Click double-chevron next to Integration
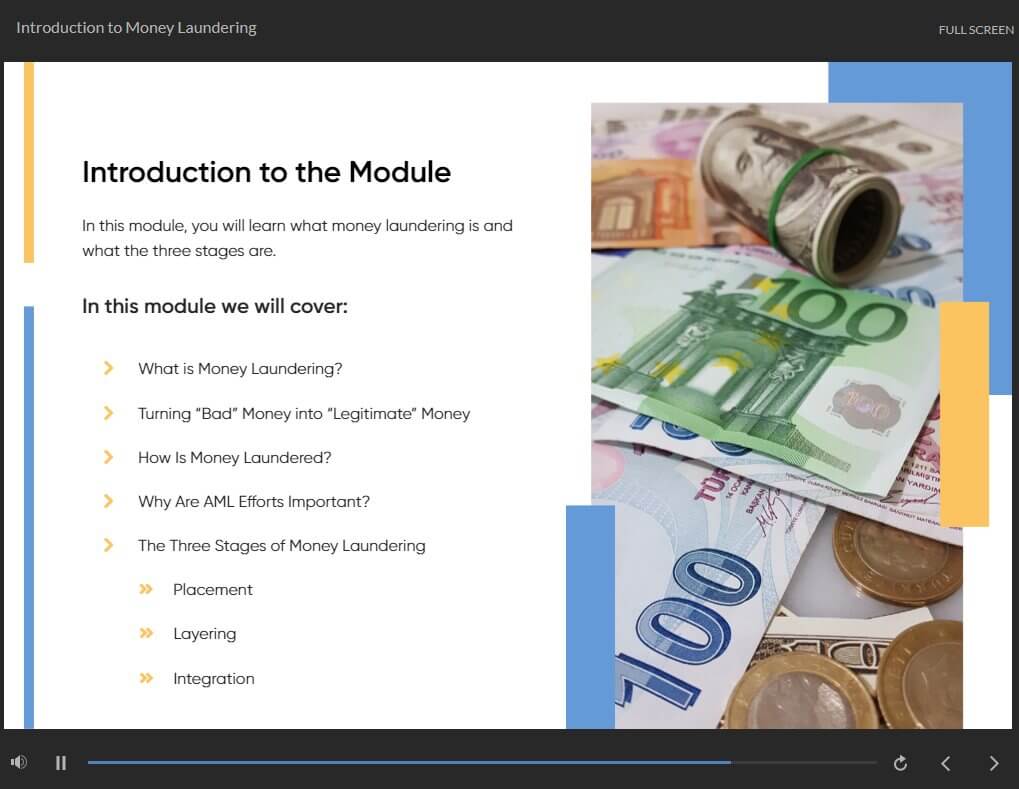Screen dimensions: 1019x789 pyautogui.click(x=146, y=679)
